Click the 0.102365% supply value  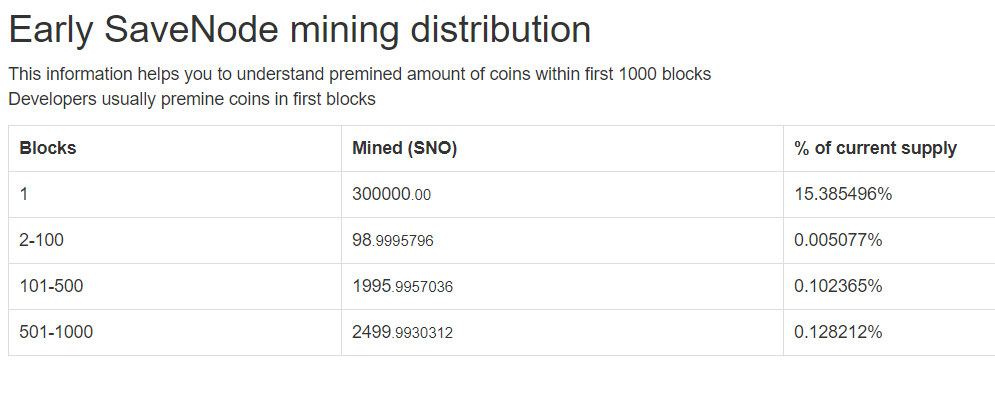point(838,286)
